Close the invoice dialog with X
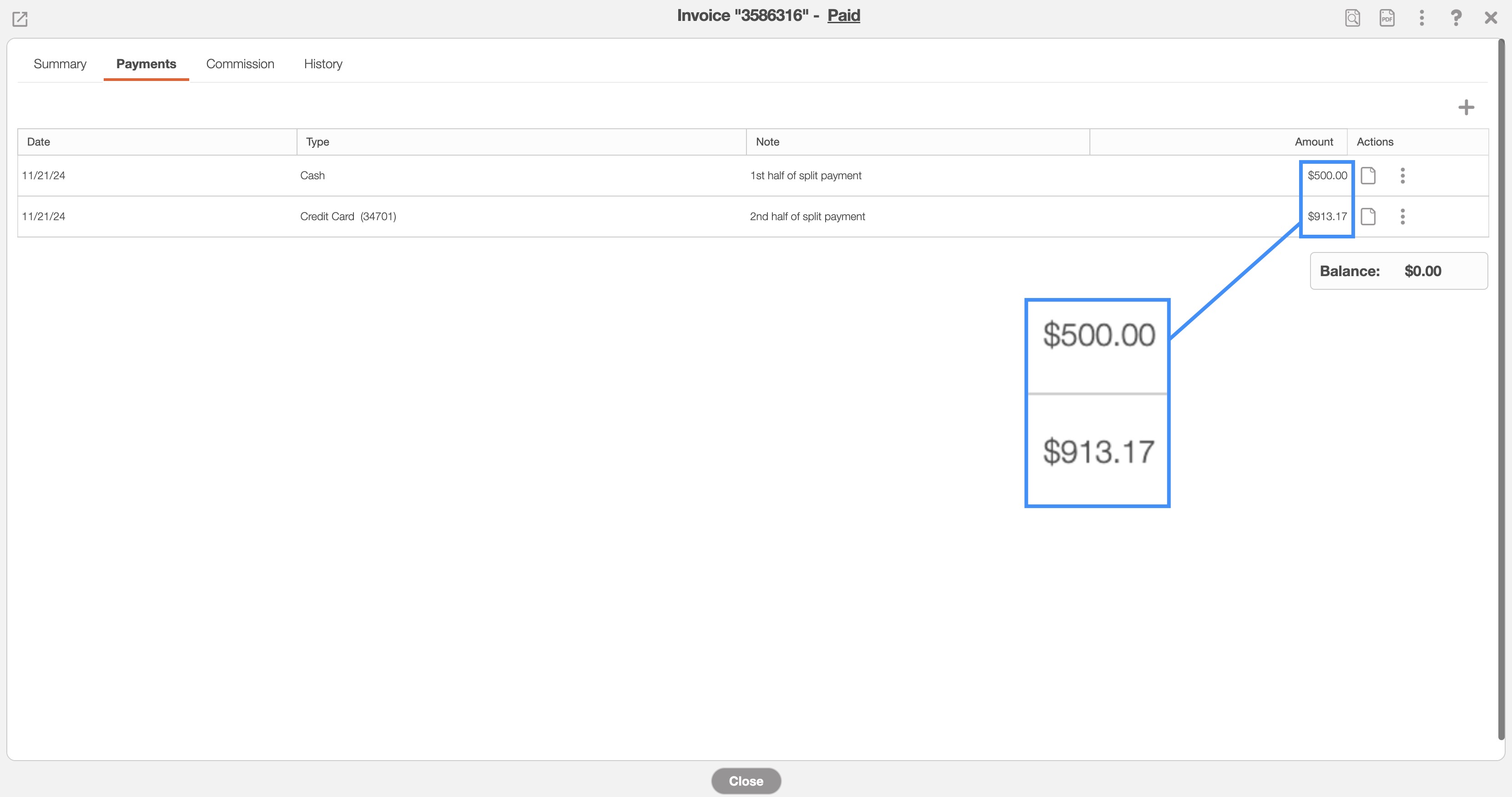Screen dimensions: 1512x797 click(1491, 18)
